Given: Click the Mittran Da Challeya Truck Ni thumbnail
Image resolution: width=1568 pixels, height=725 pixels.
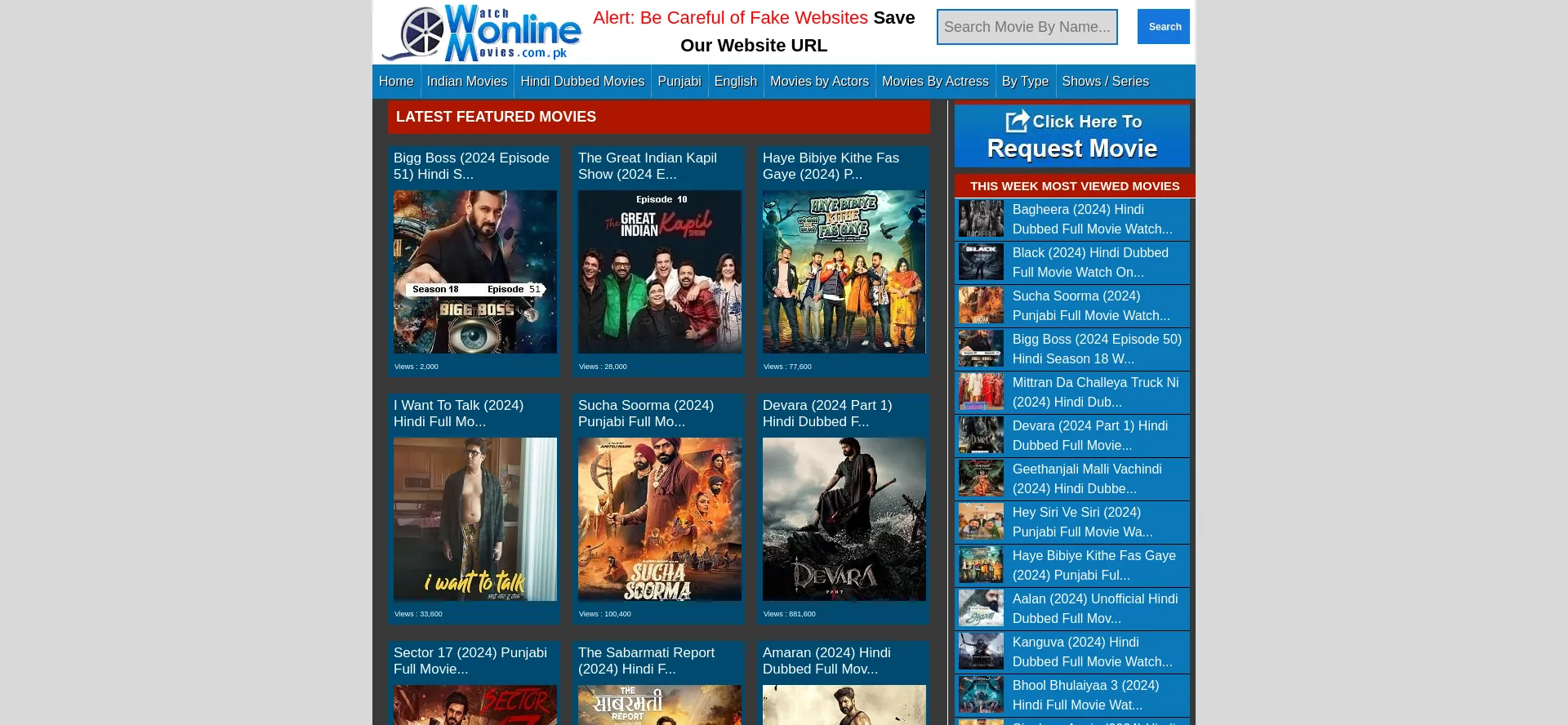Looking at the screenshot, I should [981, 392].
